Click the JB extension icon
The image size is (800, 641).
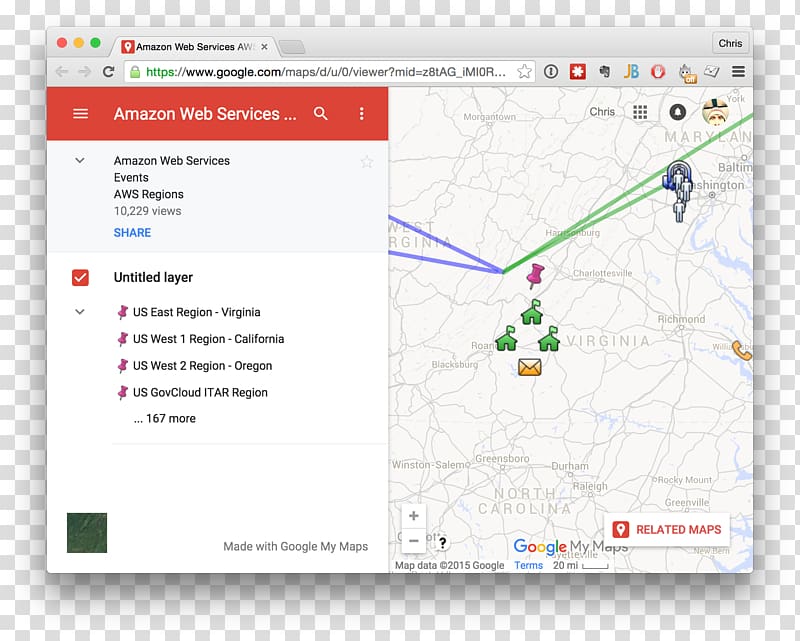[631, 71]
